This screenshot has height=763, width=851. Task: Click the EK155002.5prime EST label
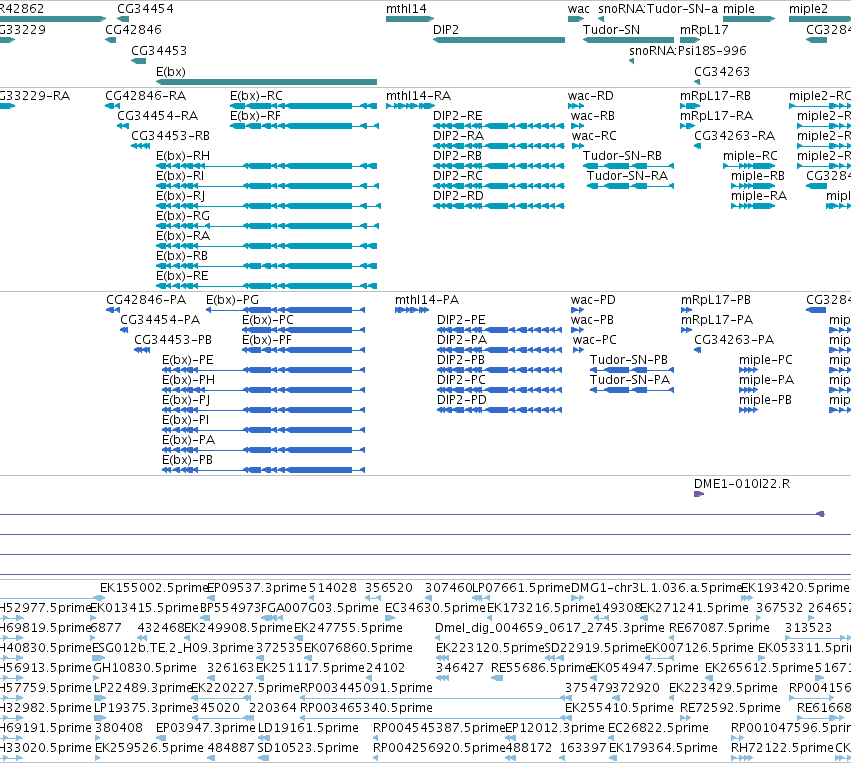[154, 588]
